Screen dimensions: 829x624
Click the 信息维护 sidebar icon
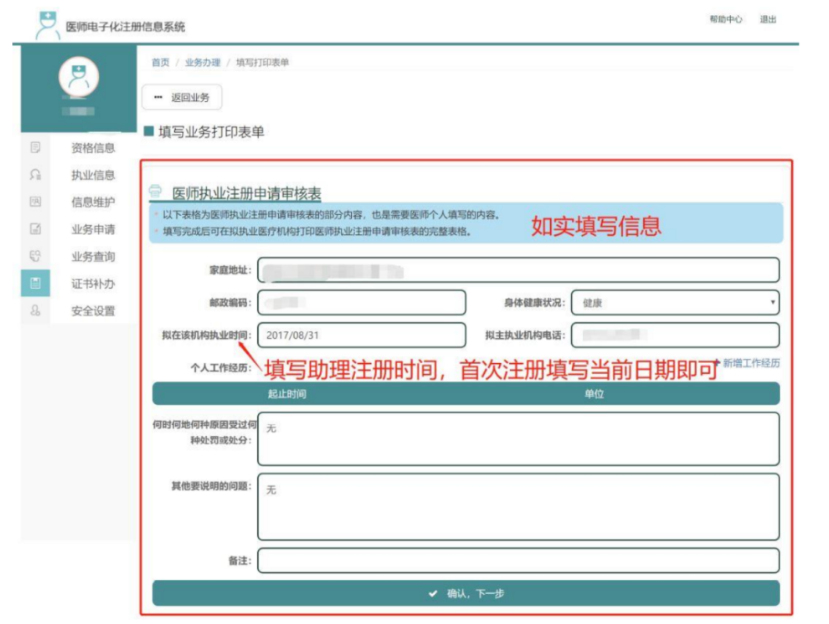click(35, 201)
